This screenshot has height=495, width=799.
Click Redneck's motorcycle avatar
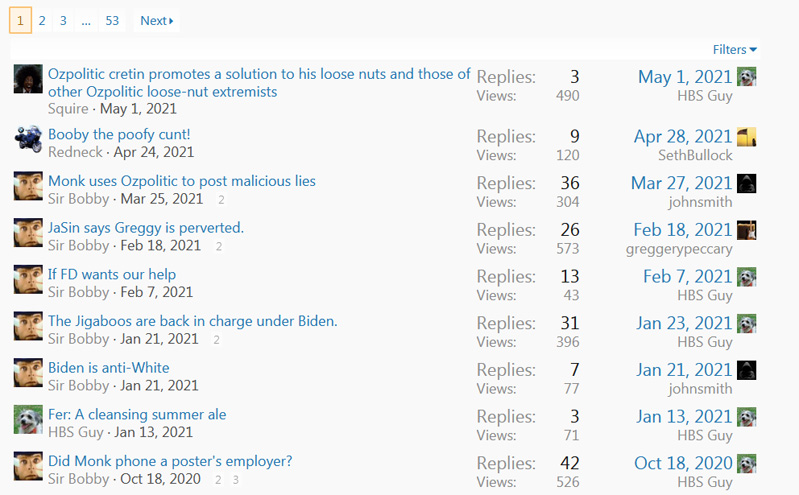28,139
